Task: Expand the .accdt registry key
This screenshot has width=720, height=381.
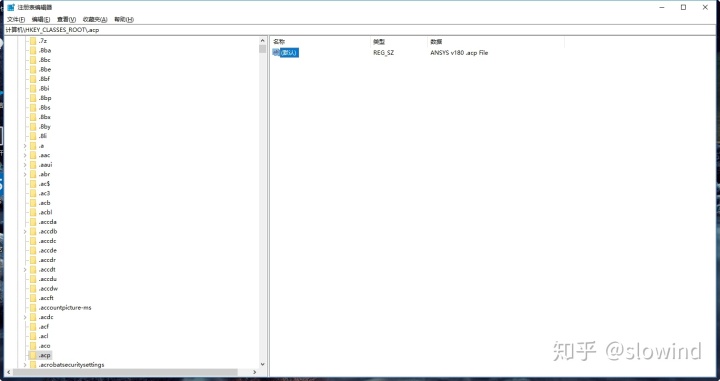Action: pyautogui.click(x=25, y=269)
